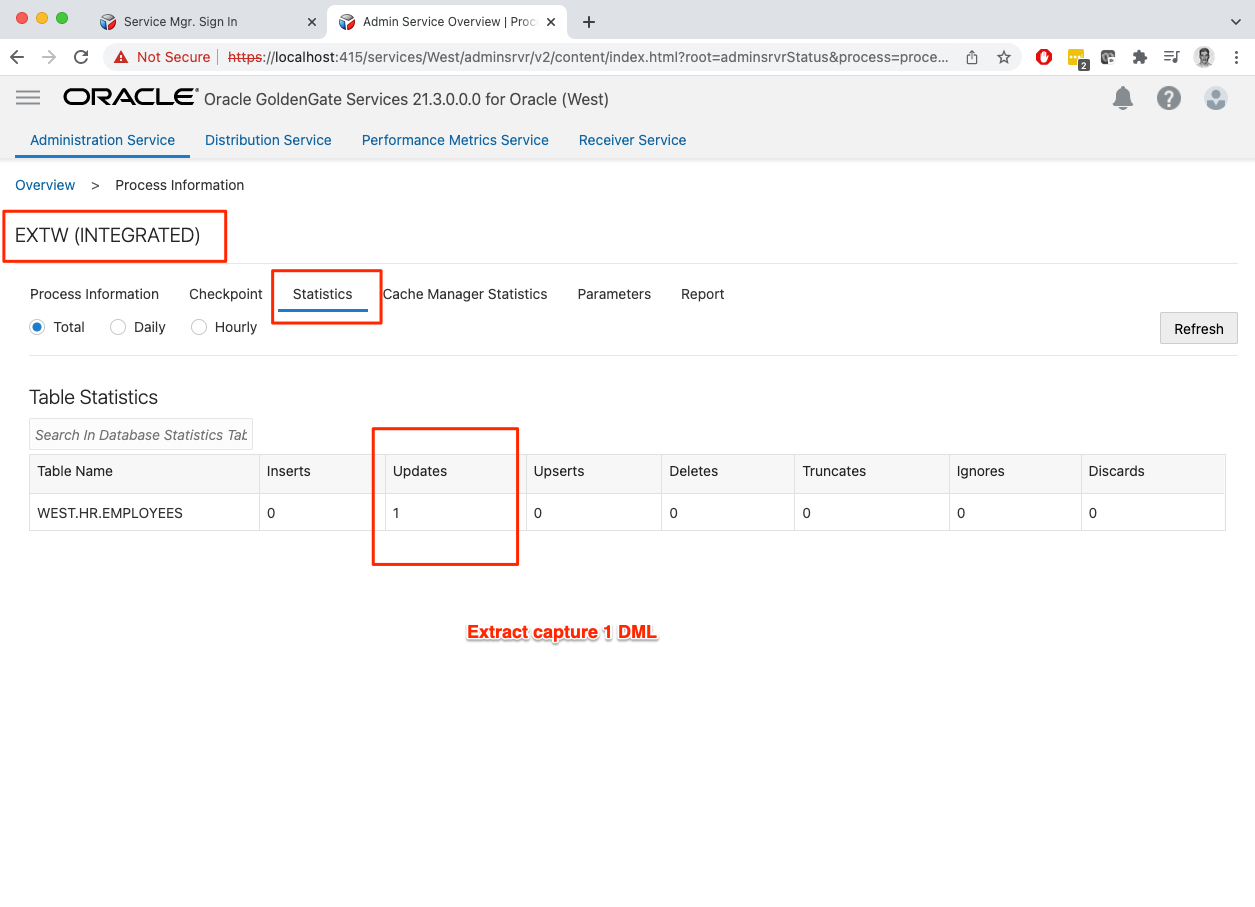The image size is (1255, 907).
Task: Bookmark this page with star icon
Action: [x=1003, y=57]
